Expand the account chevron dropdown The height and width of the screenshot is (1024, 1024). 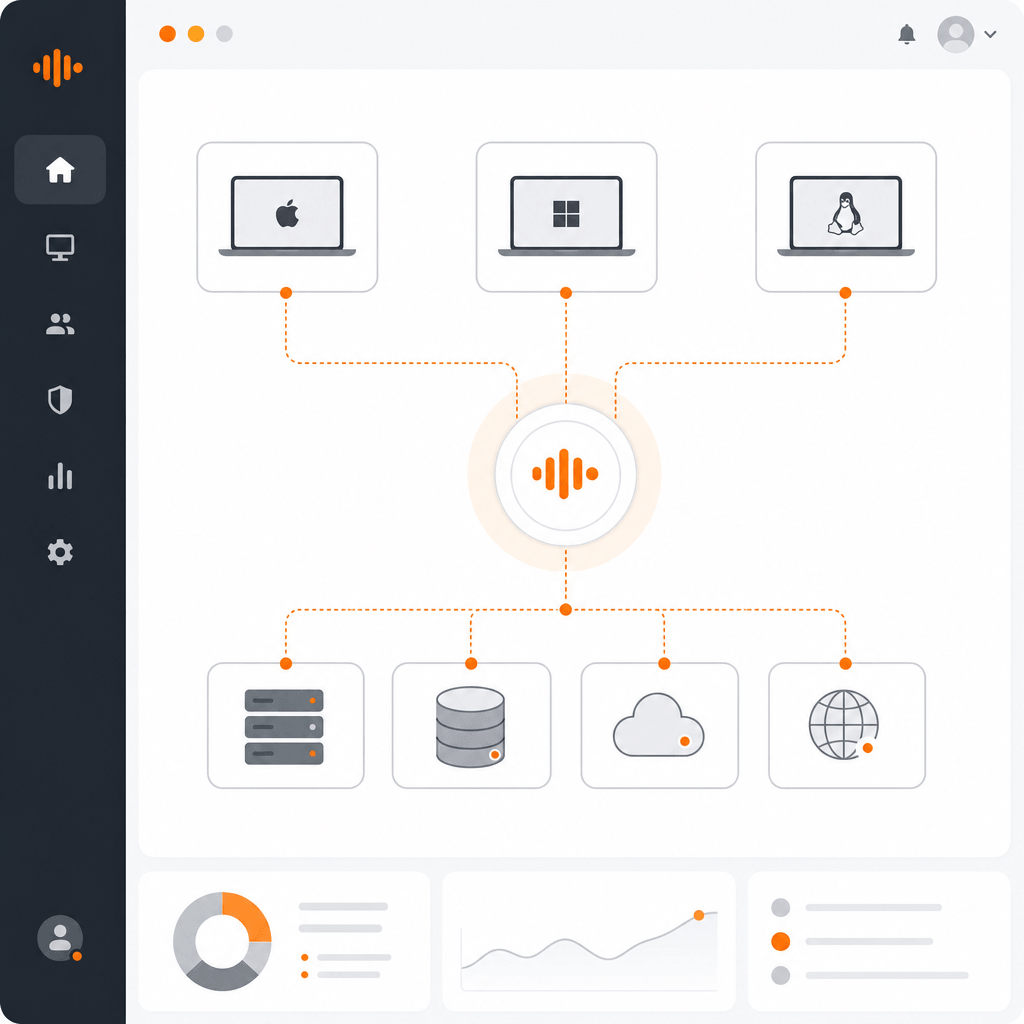pyautogui.click(x=990, y=34)
